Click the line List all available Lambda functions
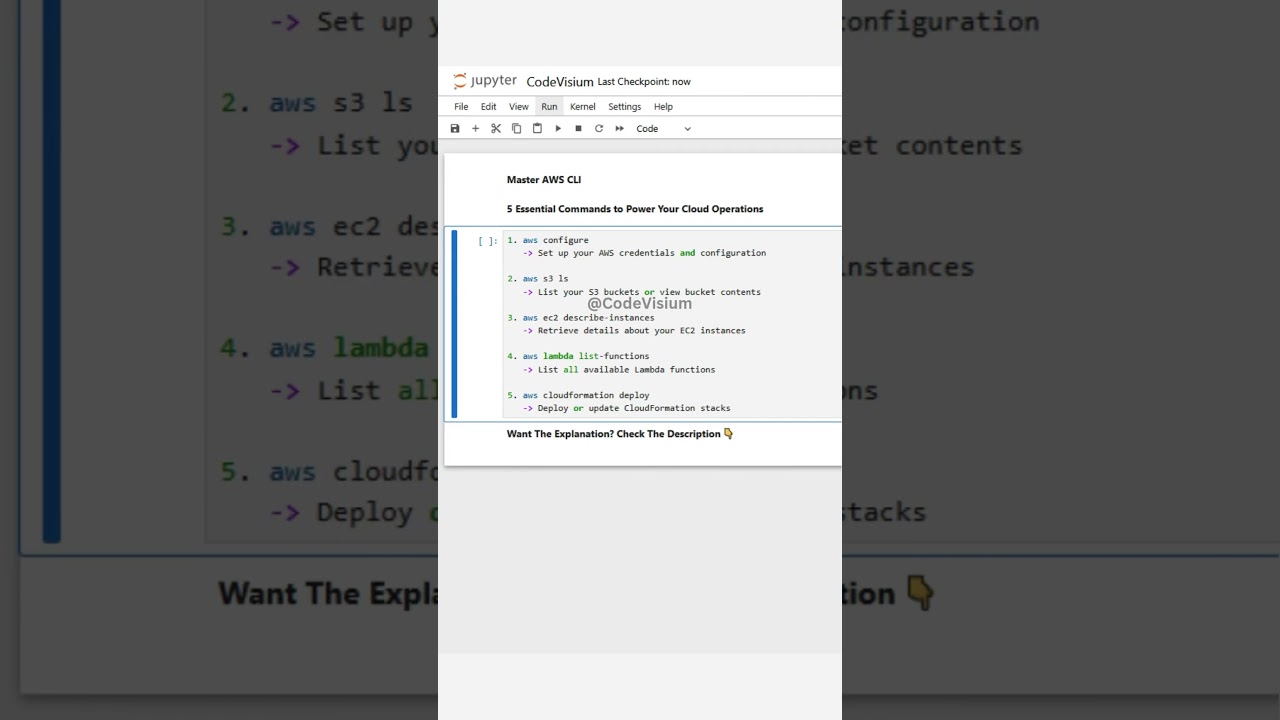The image size is (1280, 720). click(619, 369)
